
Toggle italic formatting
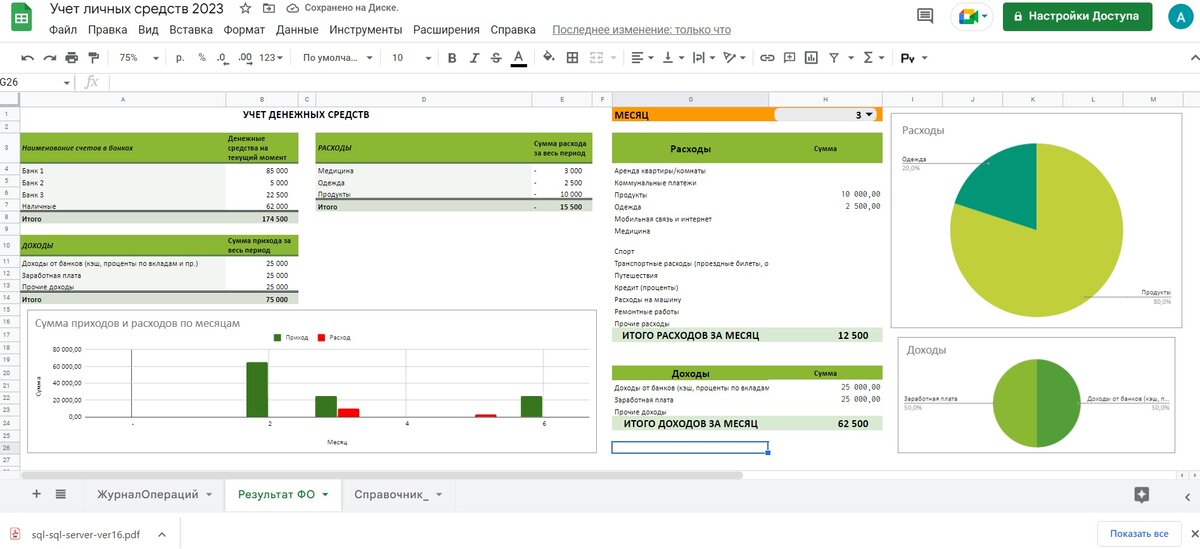pyautogui.click(x=474, y=58)
